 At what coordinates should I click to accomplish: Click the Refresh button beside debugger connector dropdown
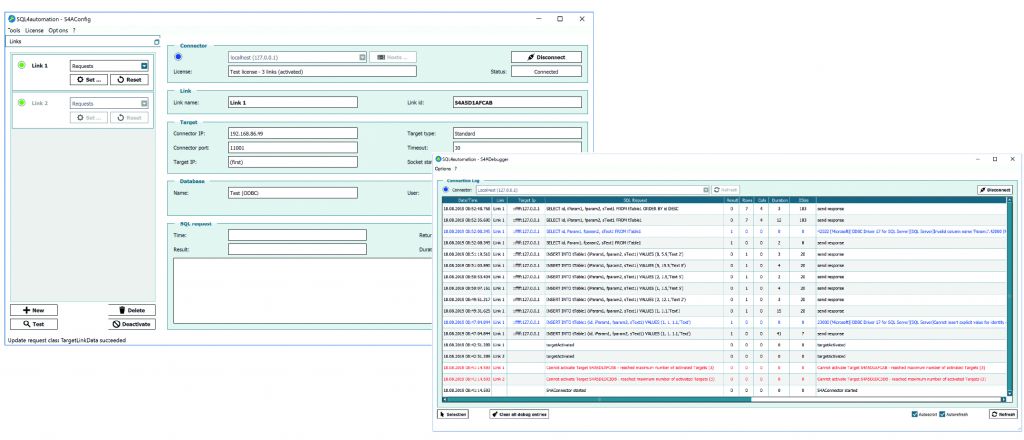[x=726, y=189]
